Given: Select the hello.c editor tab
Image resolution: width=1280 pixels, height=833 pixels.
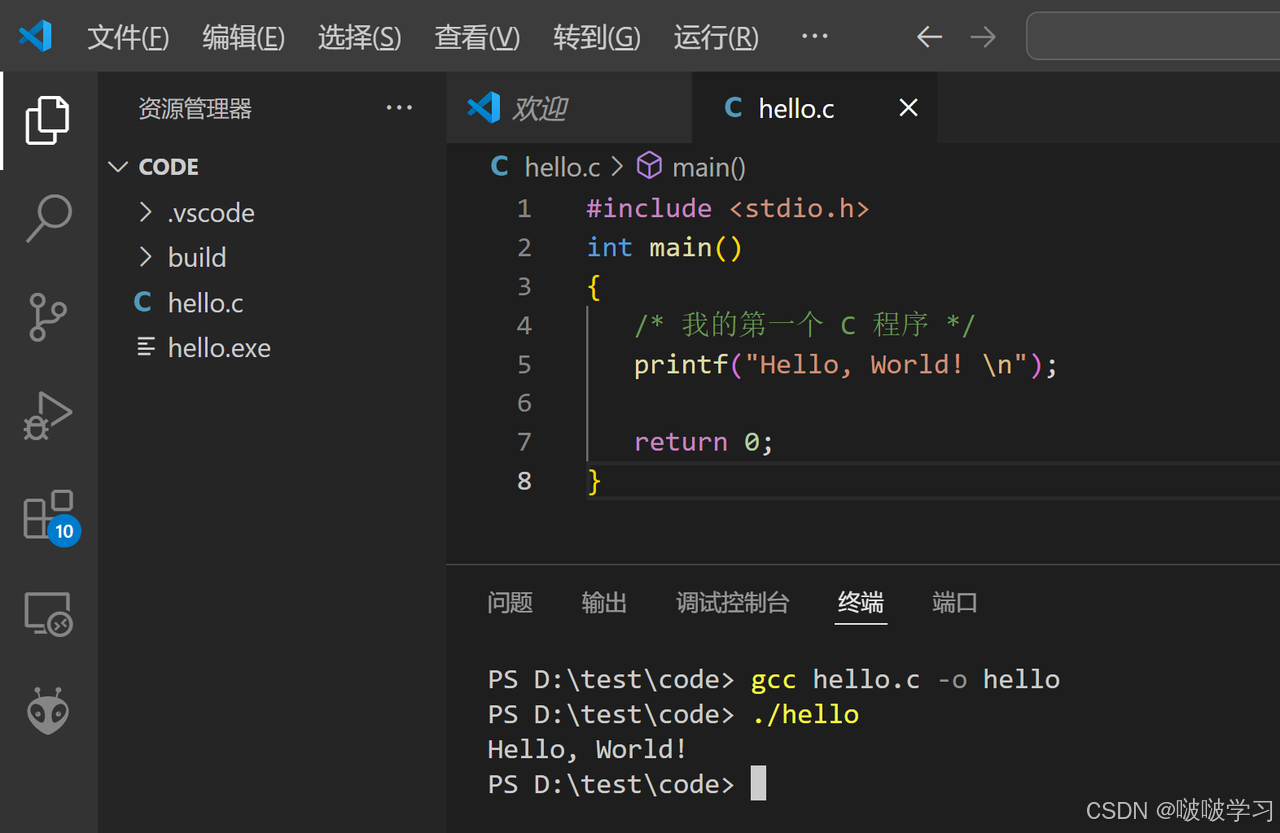Looking at the screenshot, I should 814,108.
